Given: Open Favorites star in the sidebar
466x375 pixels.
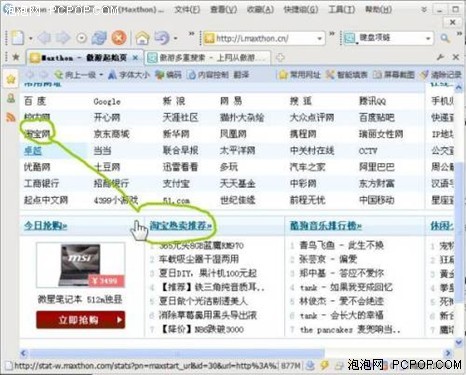Looking at the screenshot, I should point(11,79).
